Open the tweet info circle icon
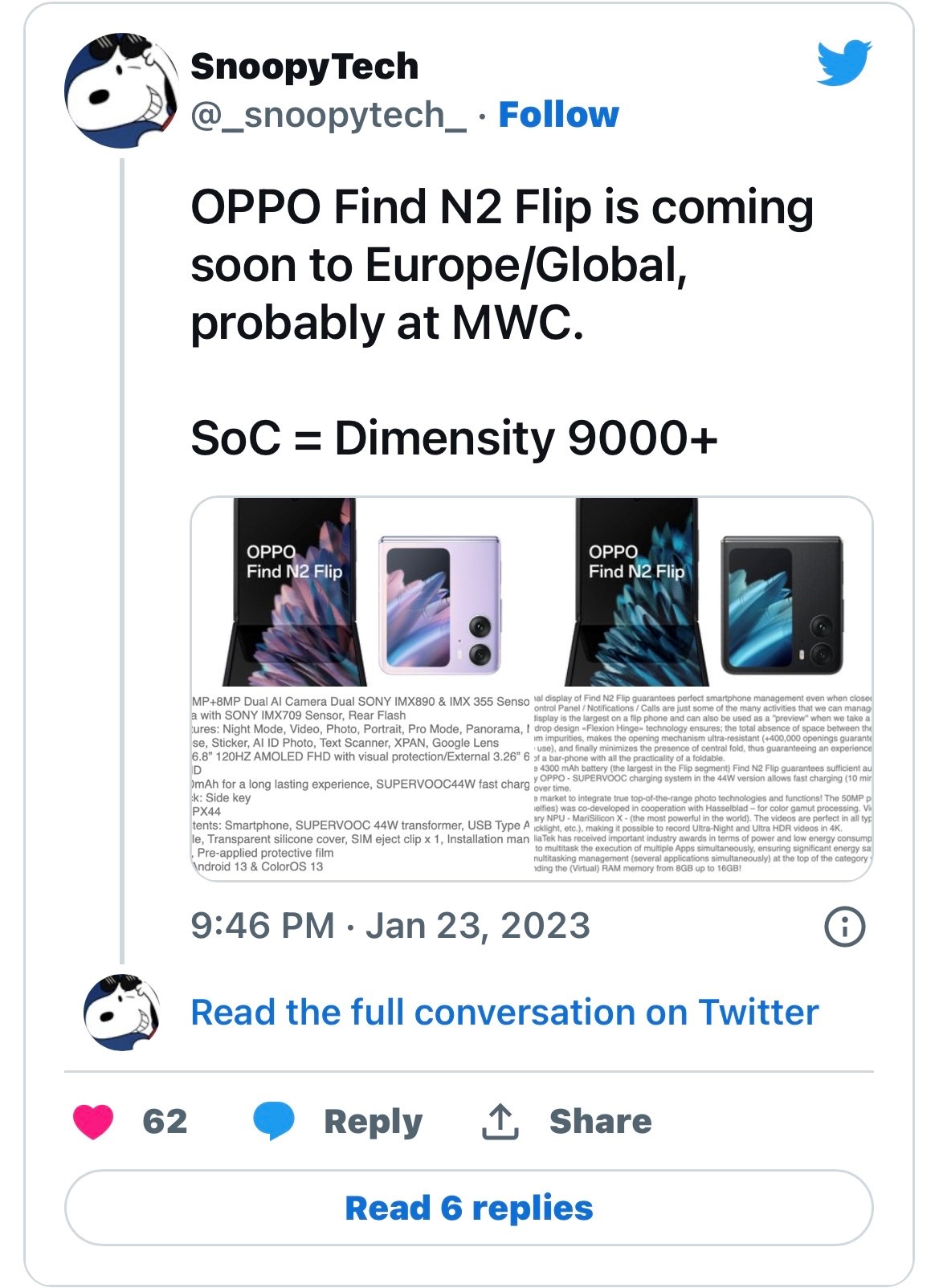The width and height of the screenshot is (939, 1288). tap(845, 927)
